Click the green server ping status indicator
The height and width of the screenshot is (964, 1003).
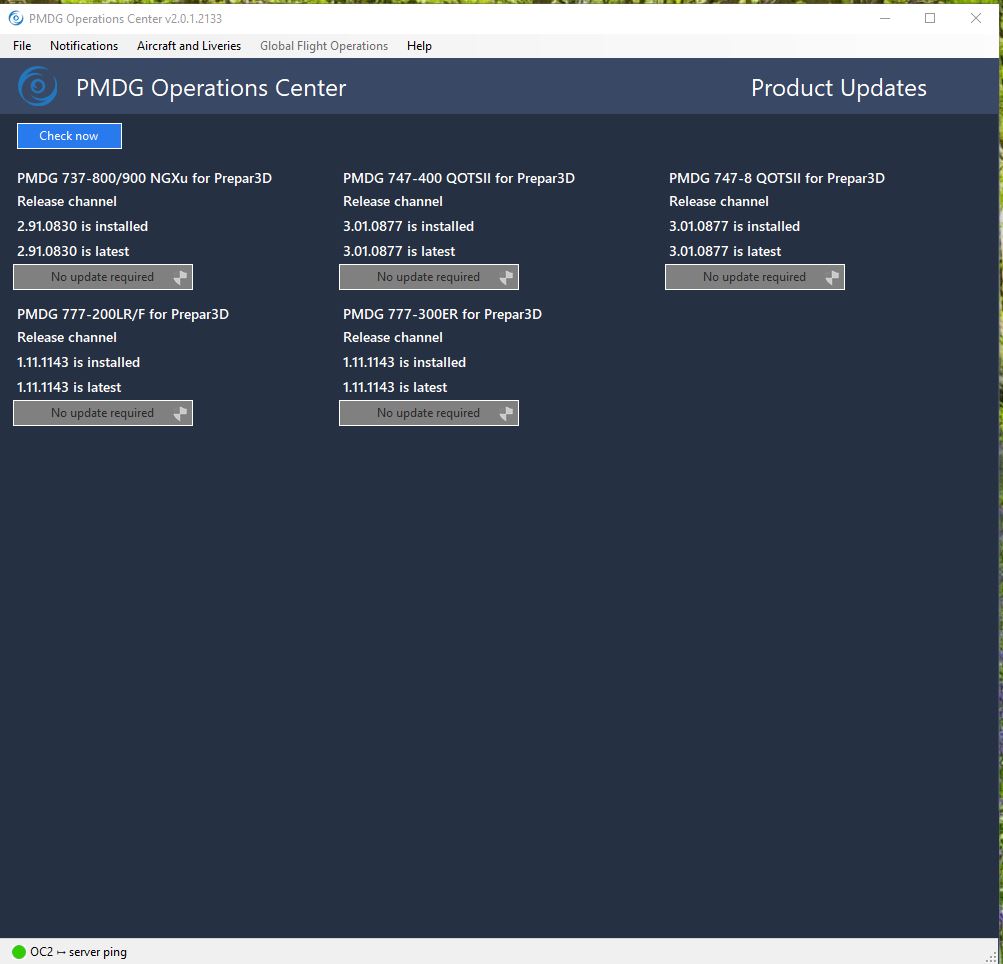pos(19,952)
